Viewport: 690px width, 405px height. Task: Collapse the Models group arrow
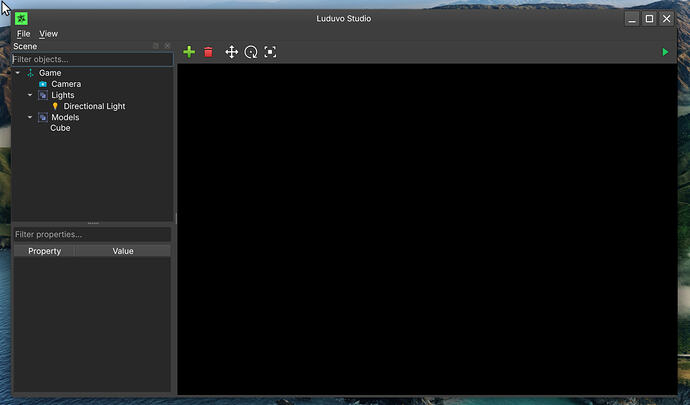coord(30,117)
